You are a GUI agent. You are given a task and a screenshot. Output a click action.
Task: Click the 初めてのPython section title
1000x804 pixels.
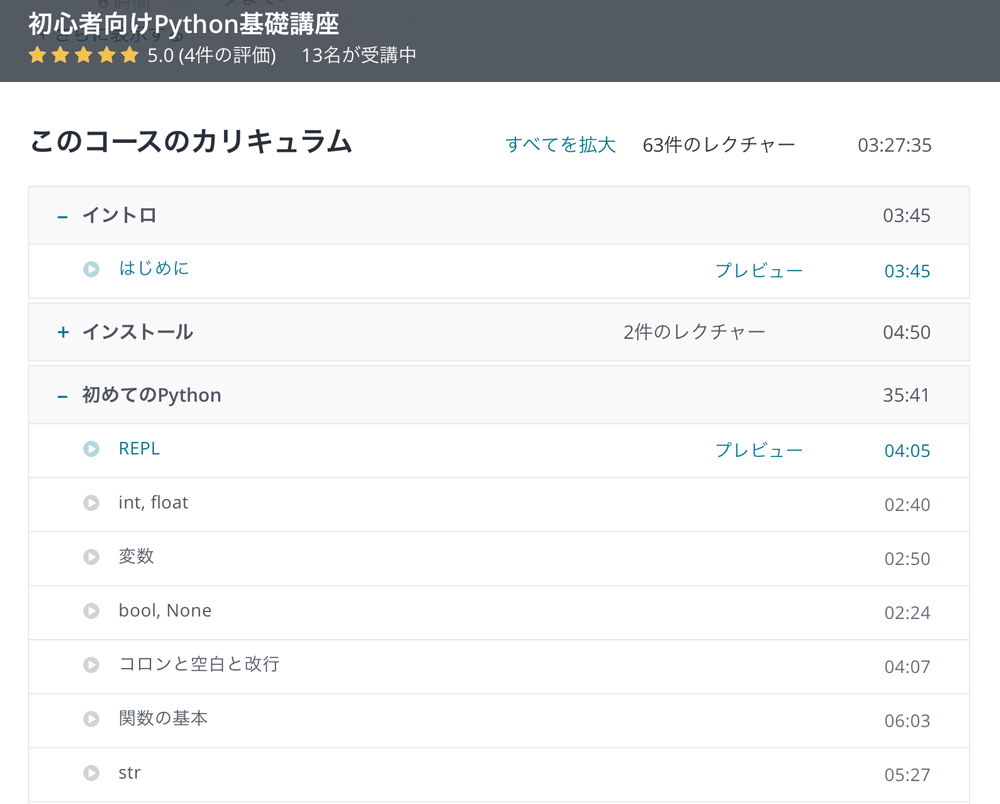(x=152, y=395)
